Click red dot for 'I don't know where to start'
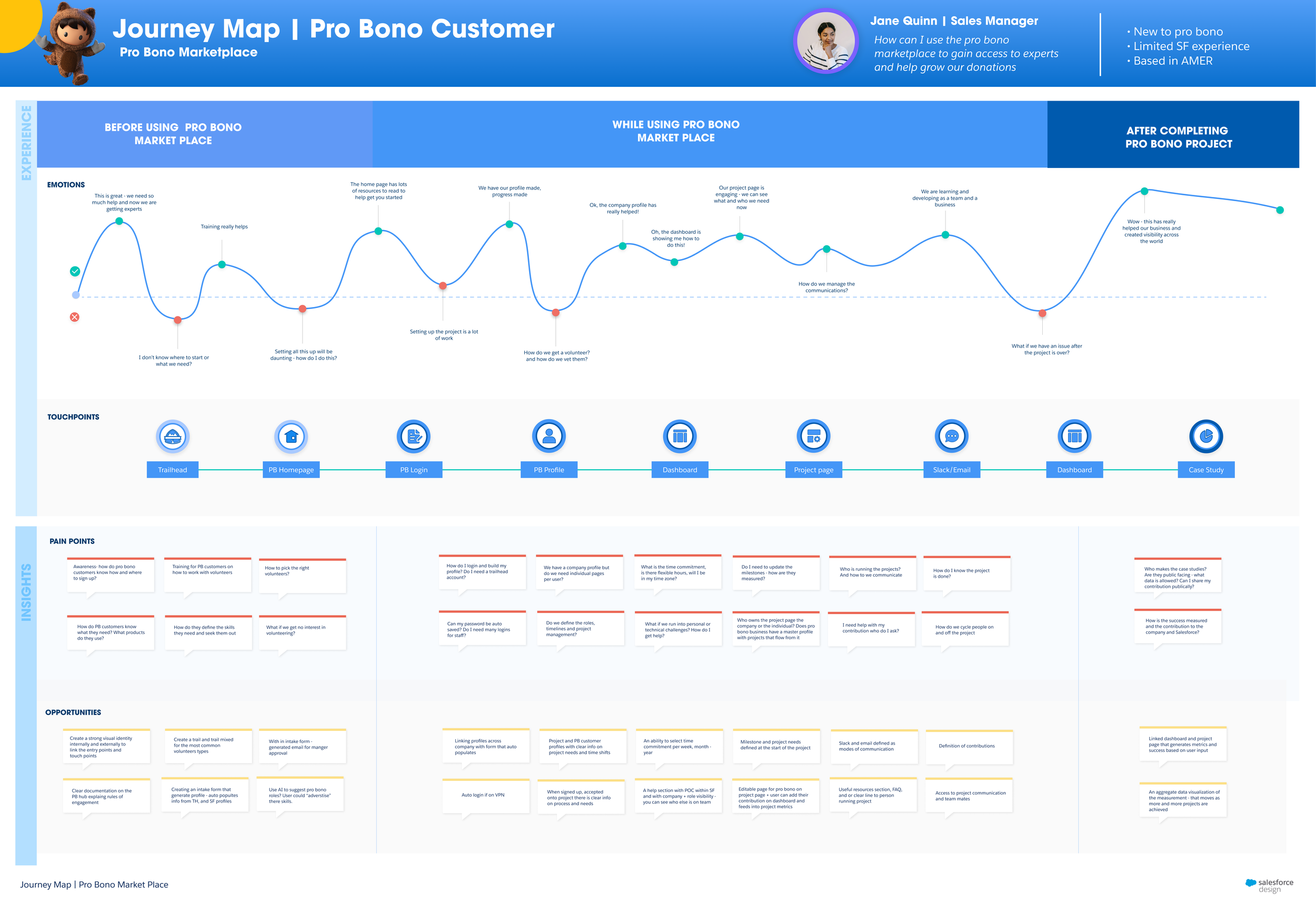 point(177,320)
